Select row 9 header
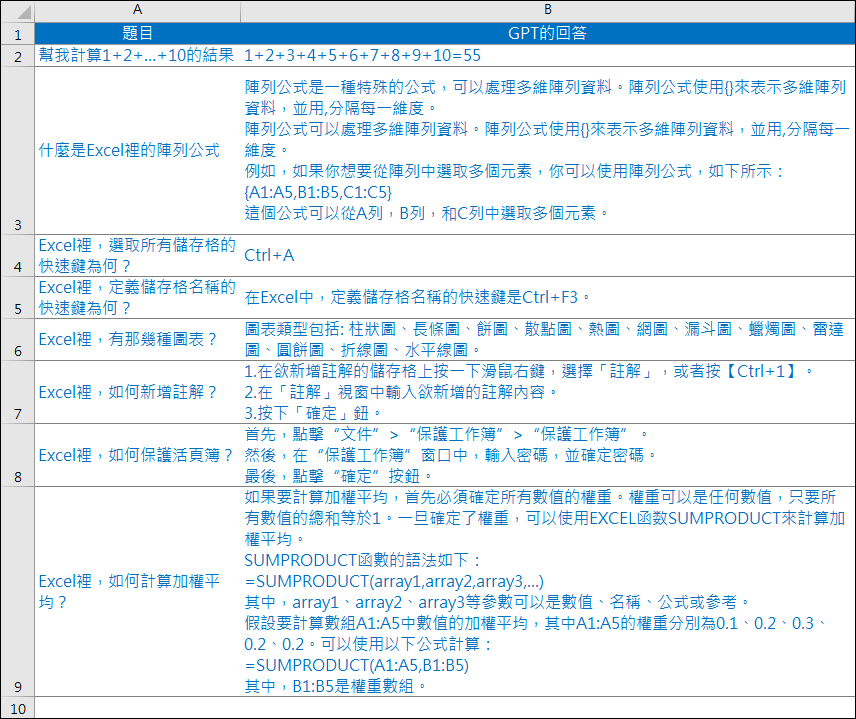 click(17, 591)
